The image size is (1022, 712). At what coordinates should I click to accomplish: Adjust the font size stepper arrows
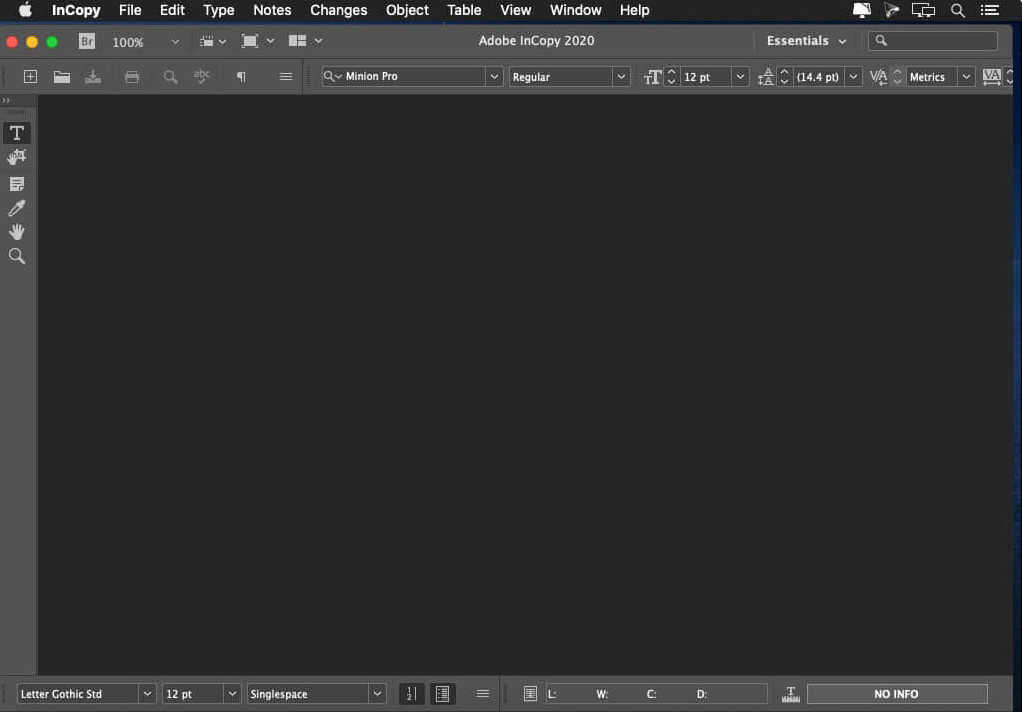coord(670,76)
